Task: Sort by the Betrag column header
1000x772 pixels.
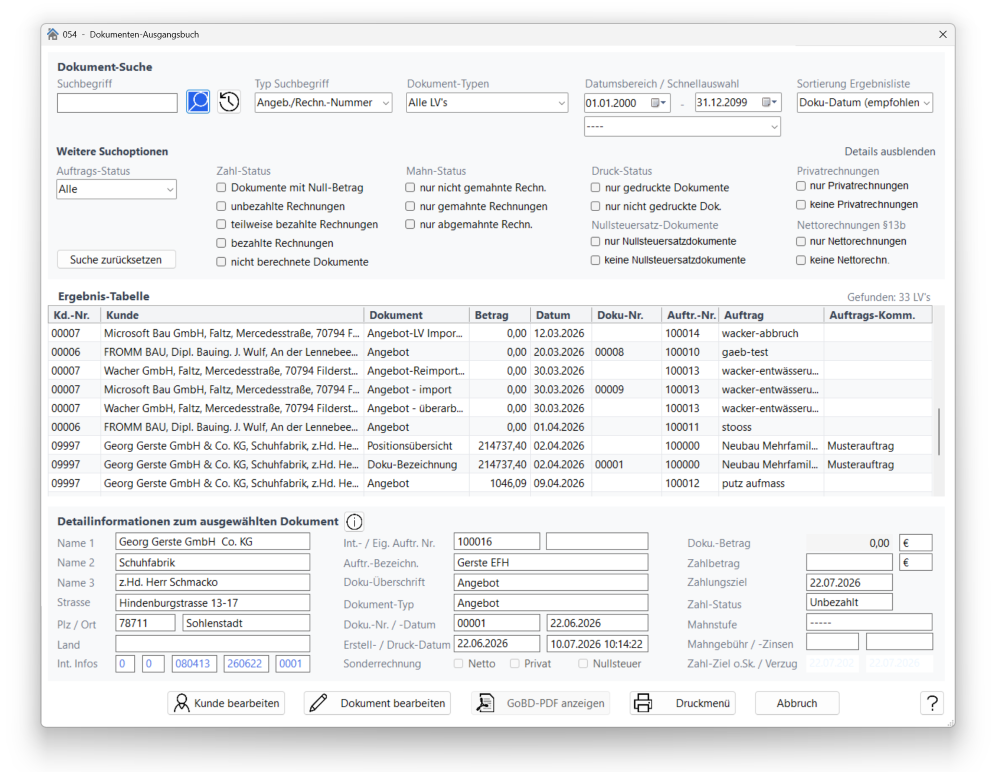Action: point(499,315)
